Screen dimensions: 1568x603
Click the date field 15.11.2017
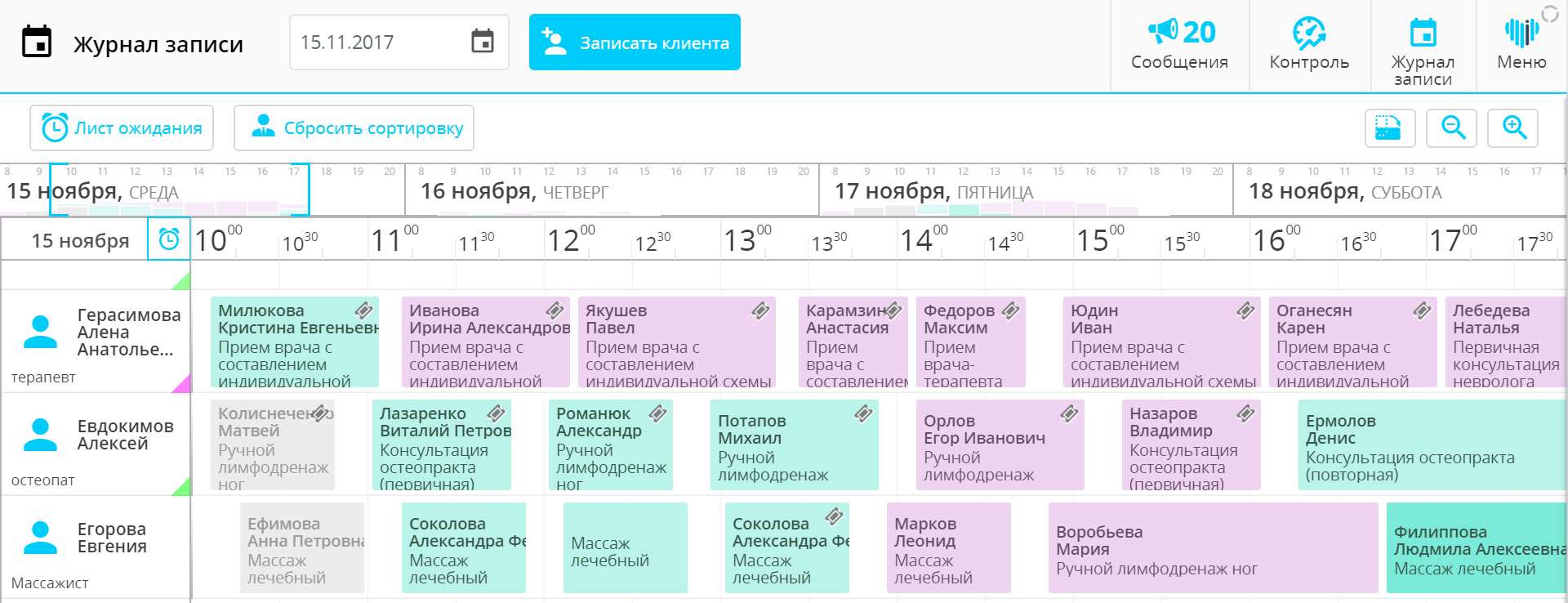(399, 42)
